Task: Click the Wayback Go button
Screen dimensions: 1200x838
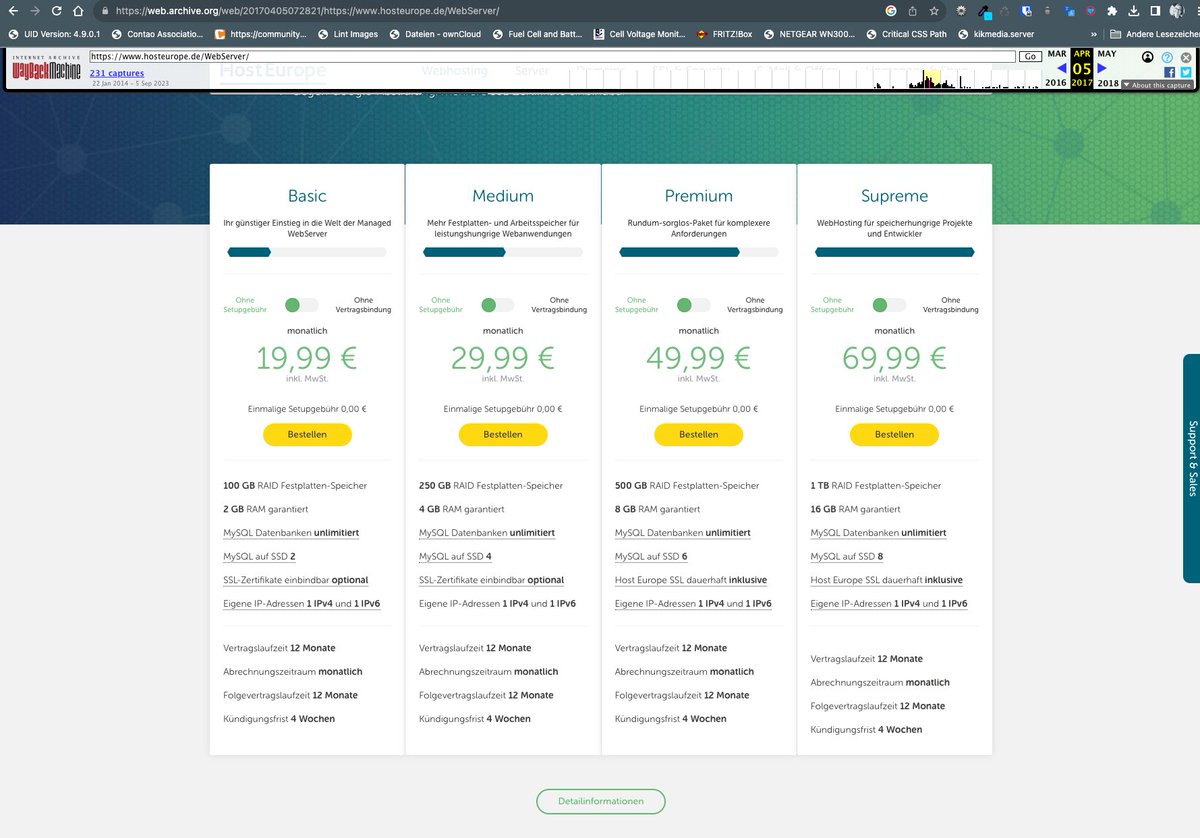Action: coord(1030,57)
